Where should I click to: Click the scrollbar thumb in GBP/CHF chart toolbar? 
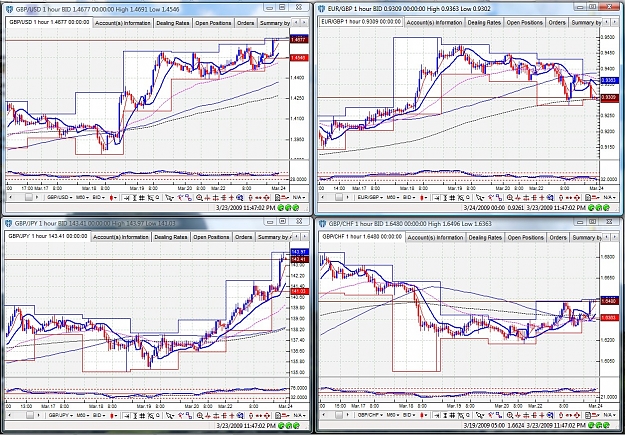(x=339, y=415)
